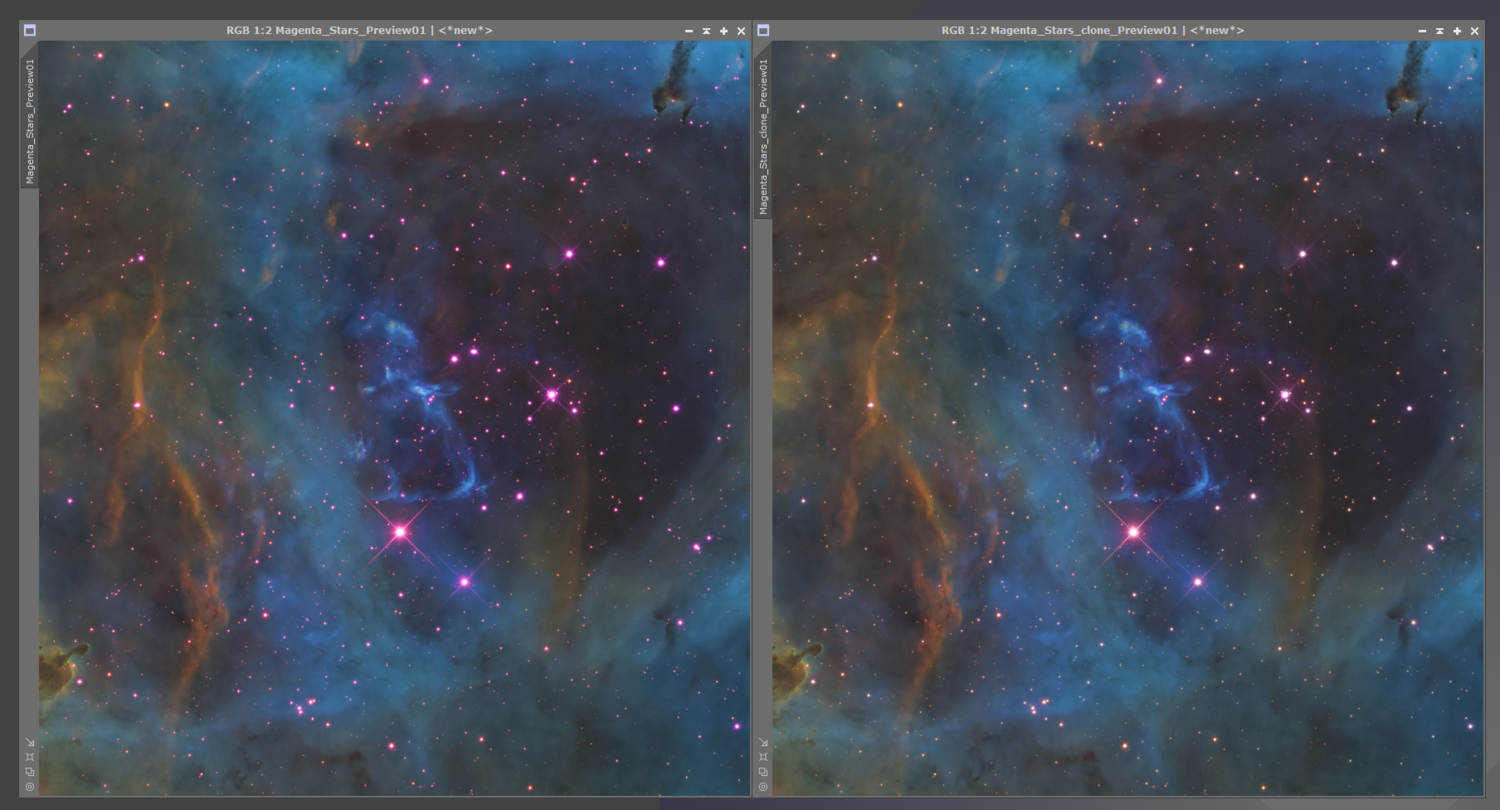The height and width of the screenshot is (810, 1500).
Task: Click the fit-view square icon in Magenta_Stars_clone_Preview01 window
Action: (x=763, y=757)
